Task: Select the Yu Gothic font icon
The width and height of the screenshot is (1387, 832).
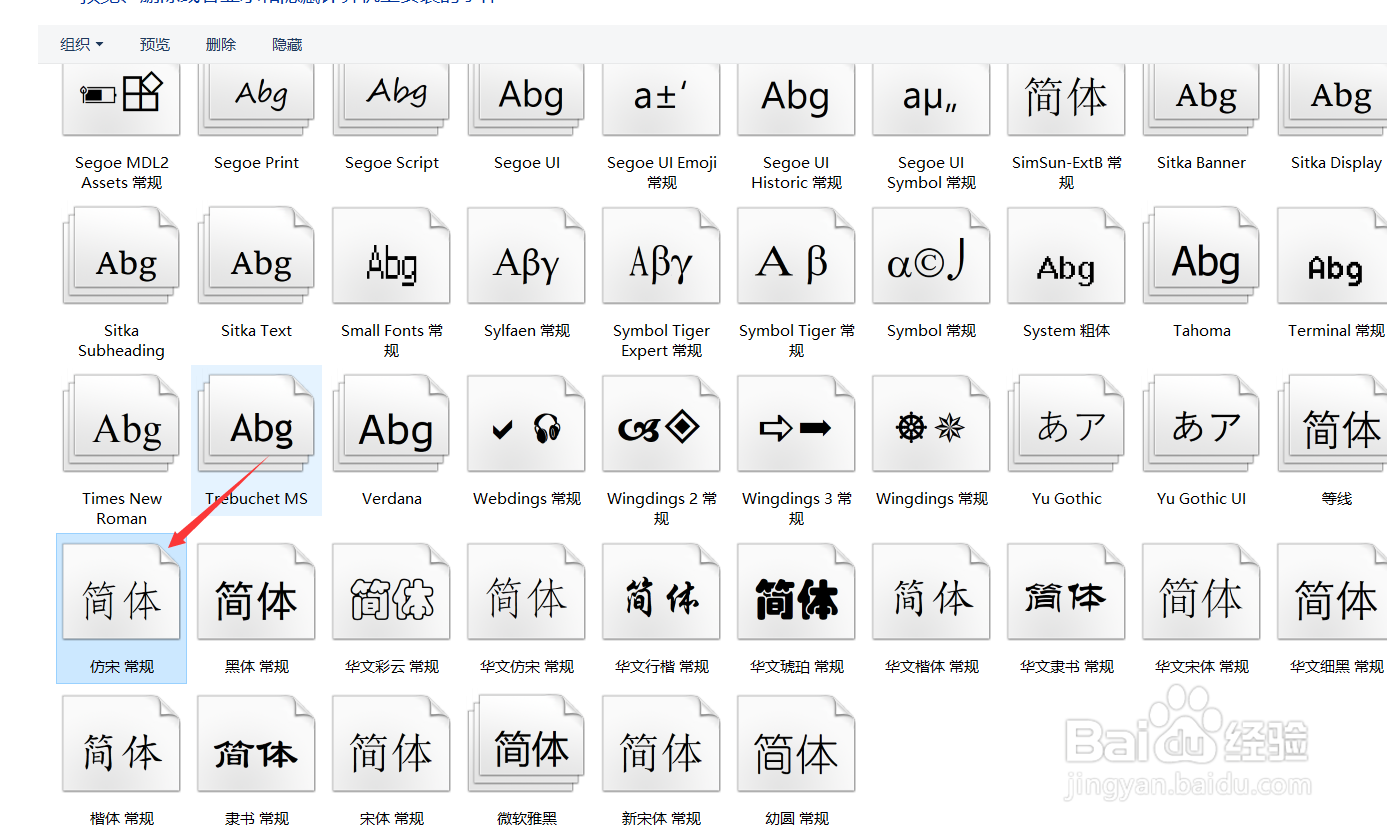Action: tap(1066, 422)
